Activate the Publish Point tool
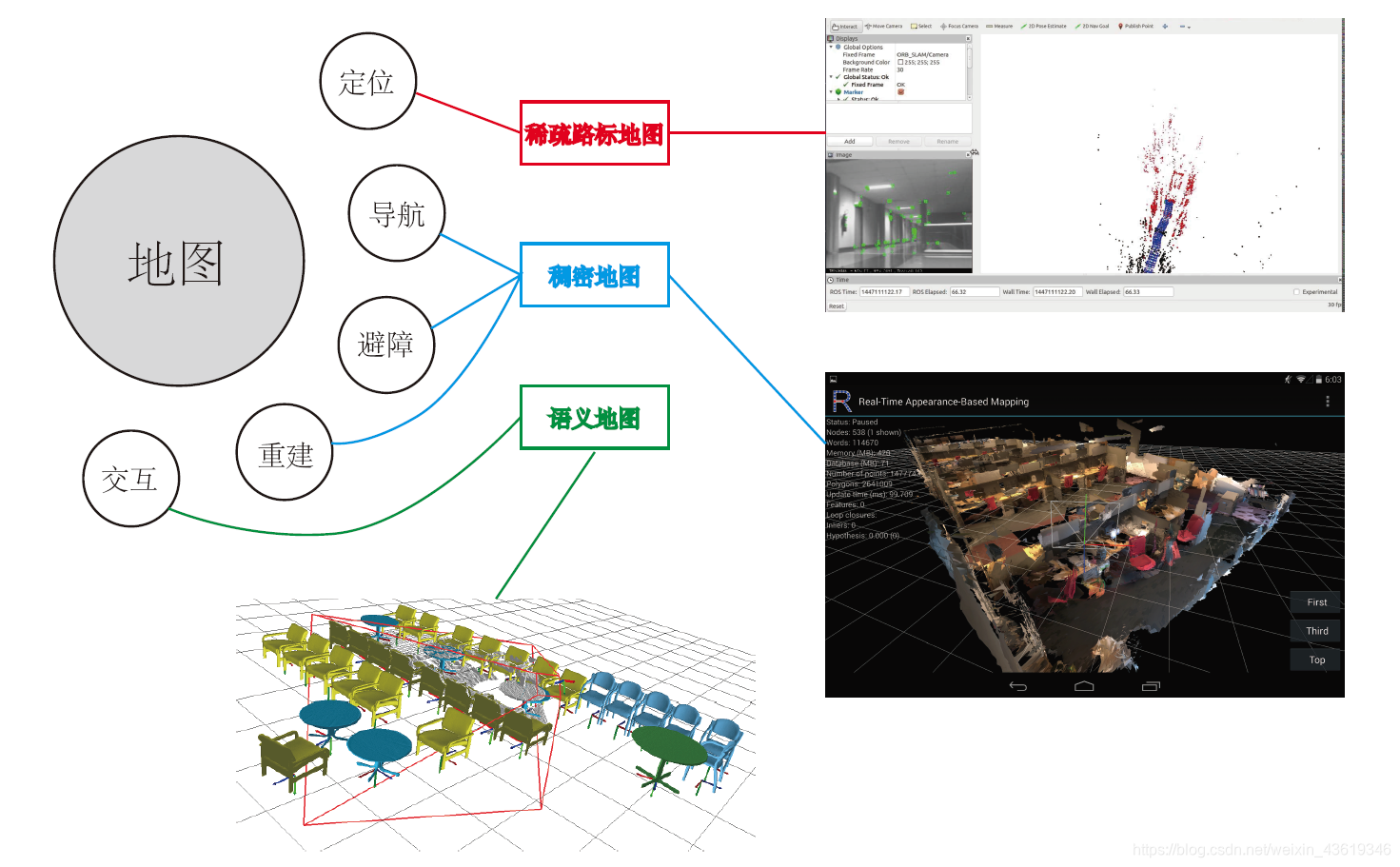This screenshot has width=1400, height=867. pos(1135,27)
